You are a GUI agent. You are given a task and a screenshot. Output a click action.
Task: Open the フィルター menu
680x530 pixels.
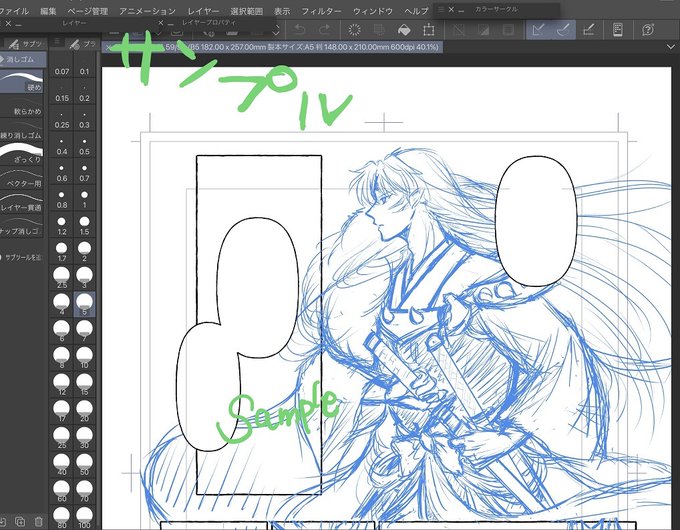coord(321,11)
